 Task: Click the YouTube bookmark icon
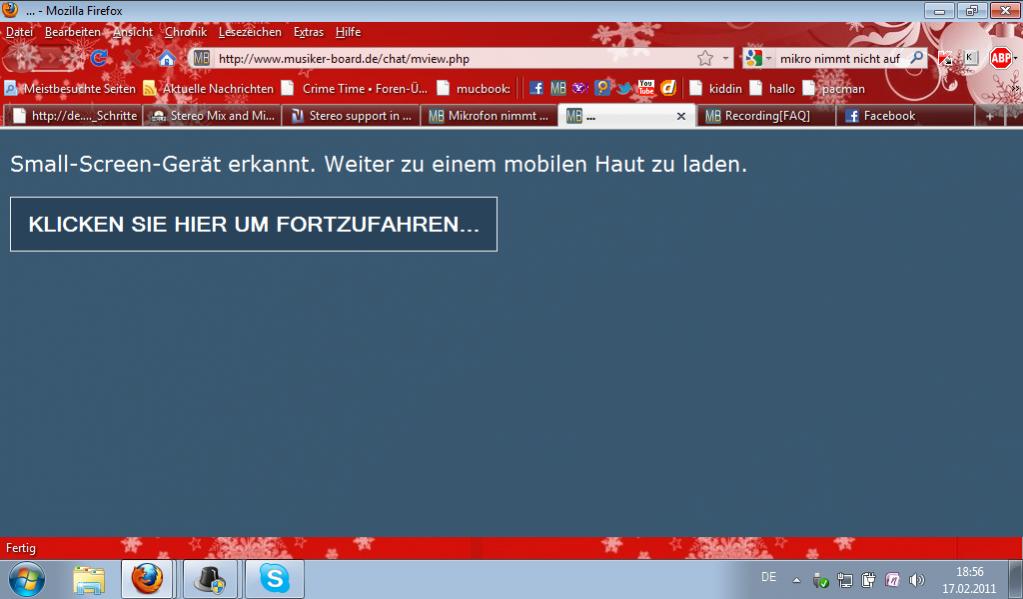coord(646,88)
